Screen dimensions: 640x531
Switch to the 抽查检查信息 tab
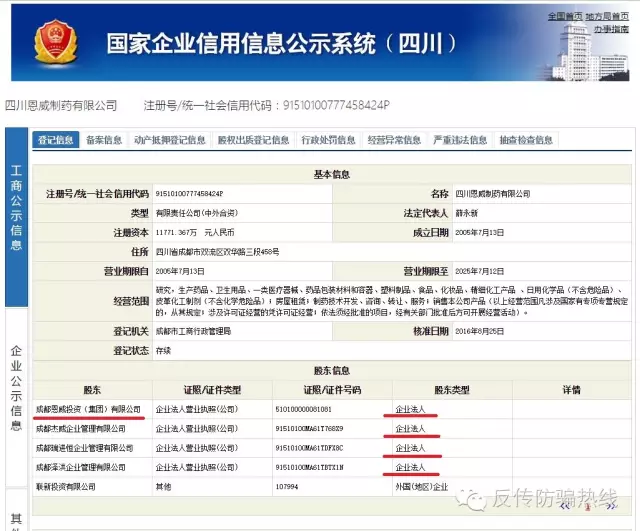point(526,140)
